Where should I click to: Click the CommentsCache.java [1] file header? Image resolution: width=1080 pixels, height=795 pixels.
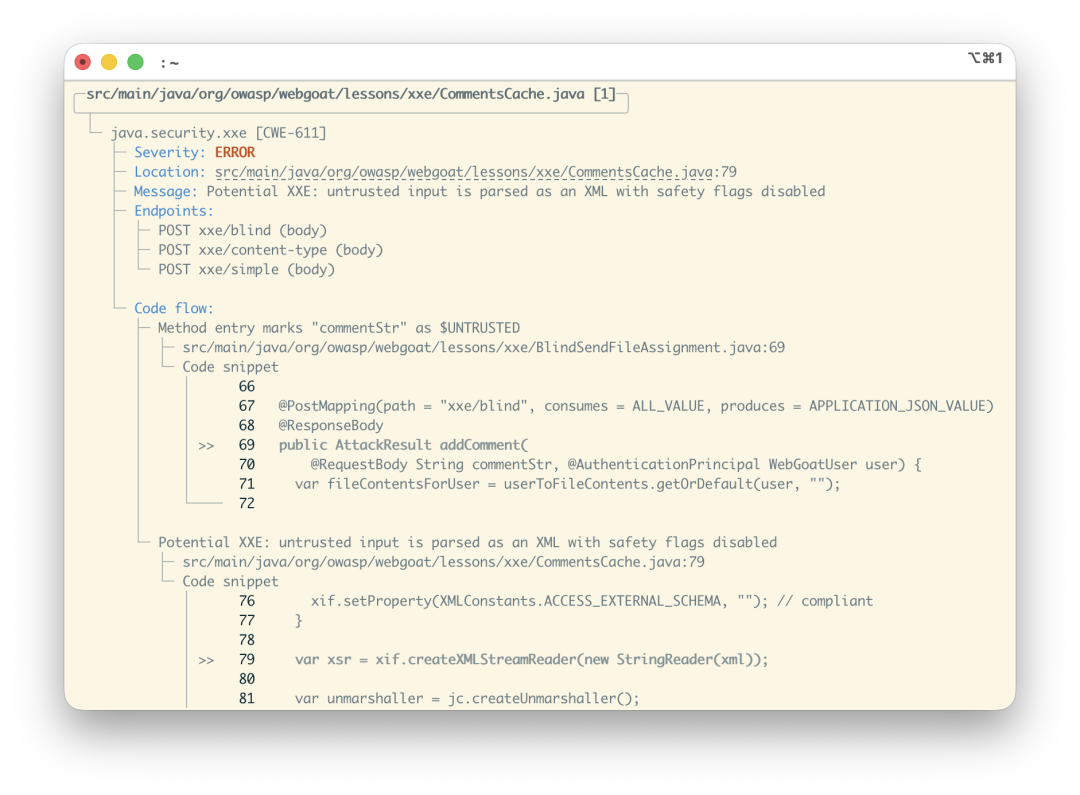[351, 94]
